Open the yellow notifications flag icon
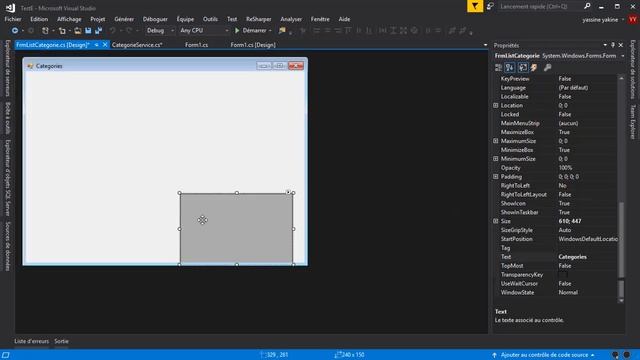 pyautogui.click(x=475, y=7)
